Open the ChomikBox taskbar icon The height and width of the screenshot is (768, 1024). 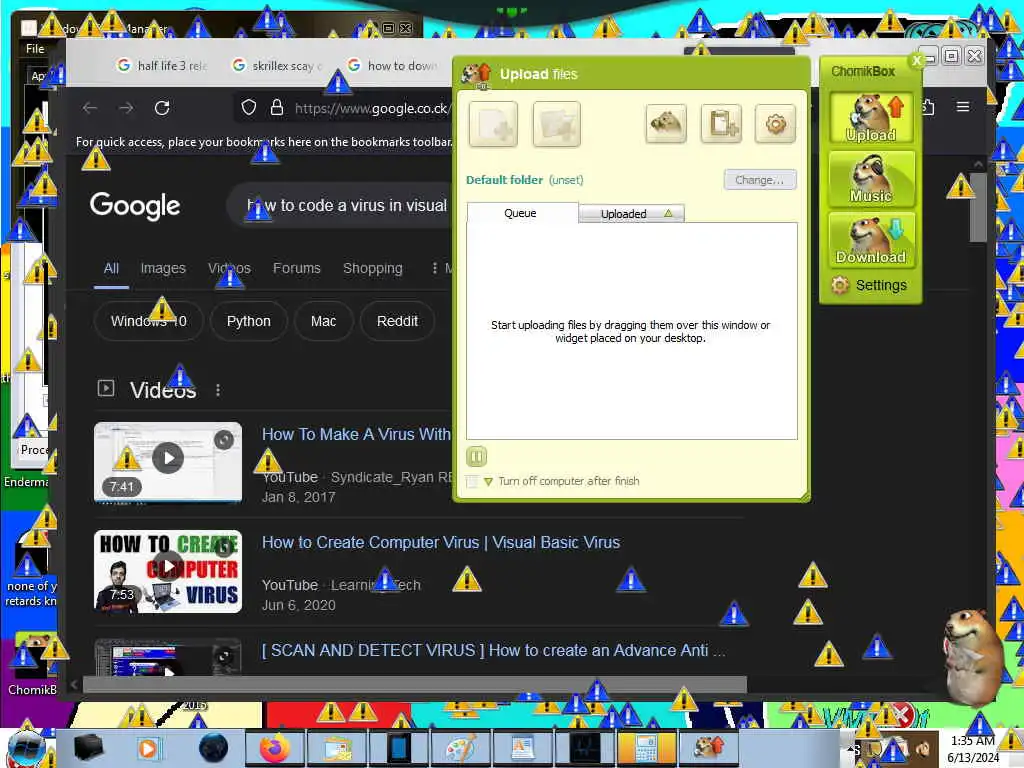[709, 748]
